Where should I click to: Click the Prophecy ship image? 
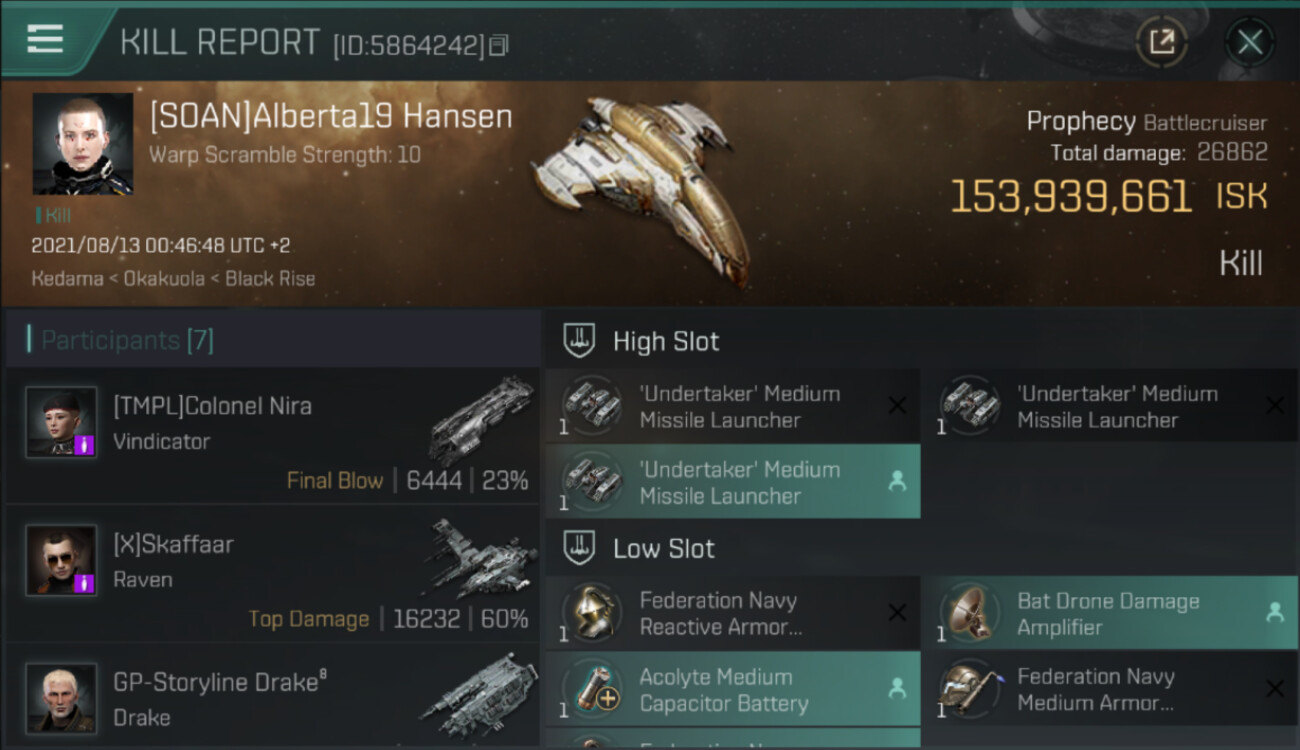[641, 186]
